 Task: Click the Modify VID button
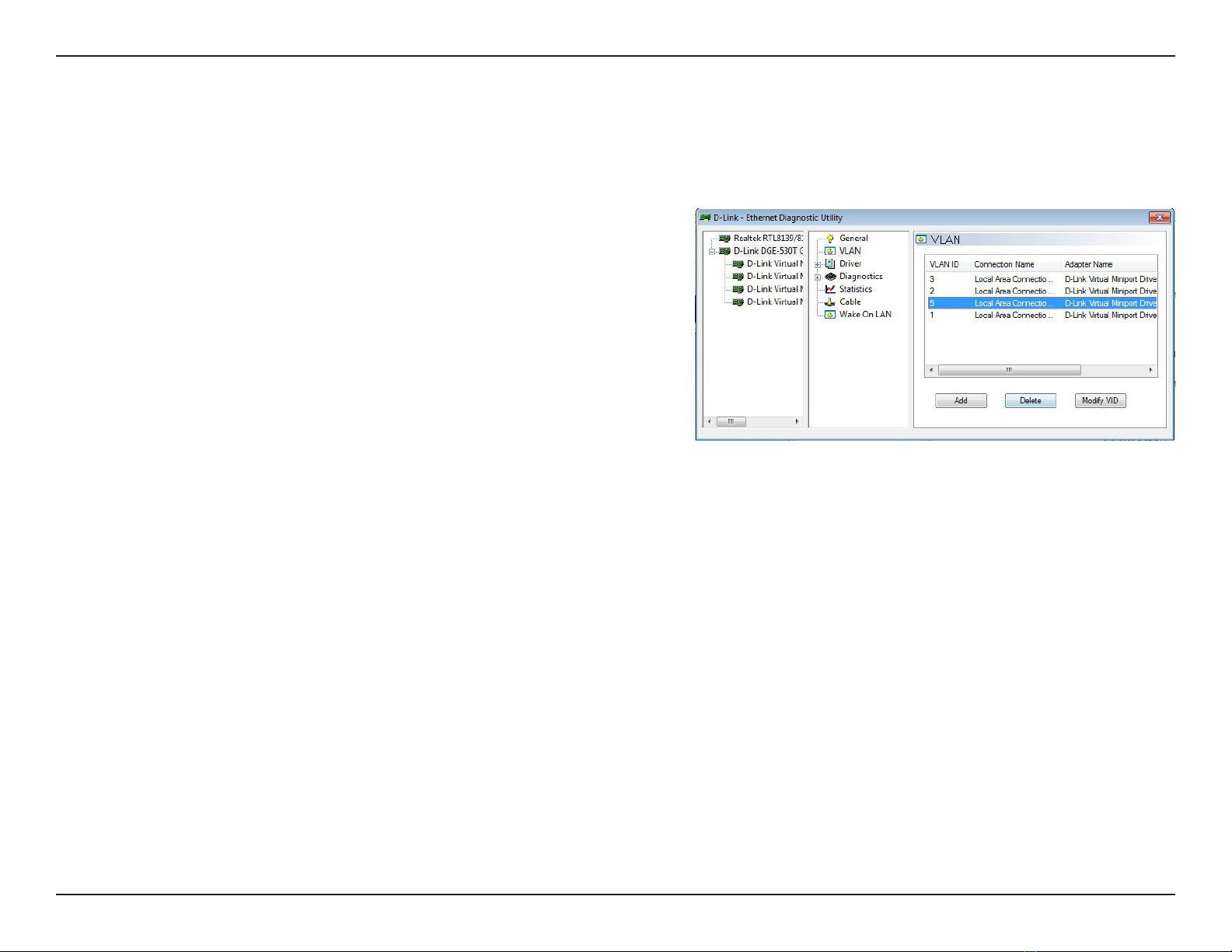[x=1100, y=401]
